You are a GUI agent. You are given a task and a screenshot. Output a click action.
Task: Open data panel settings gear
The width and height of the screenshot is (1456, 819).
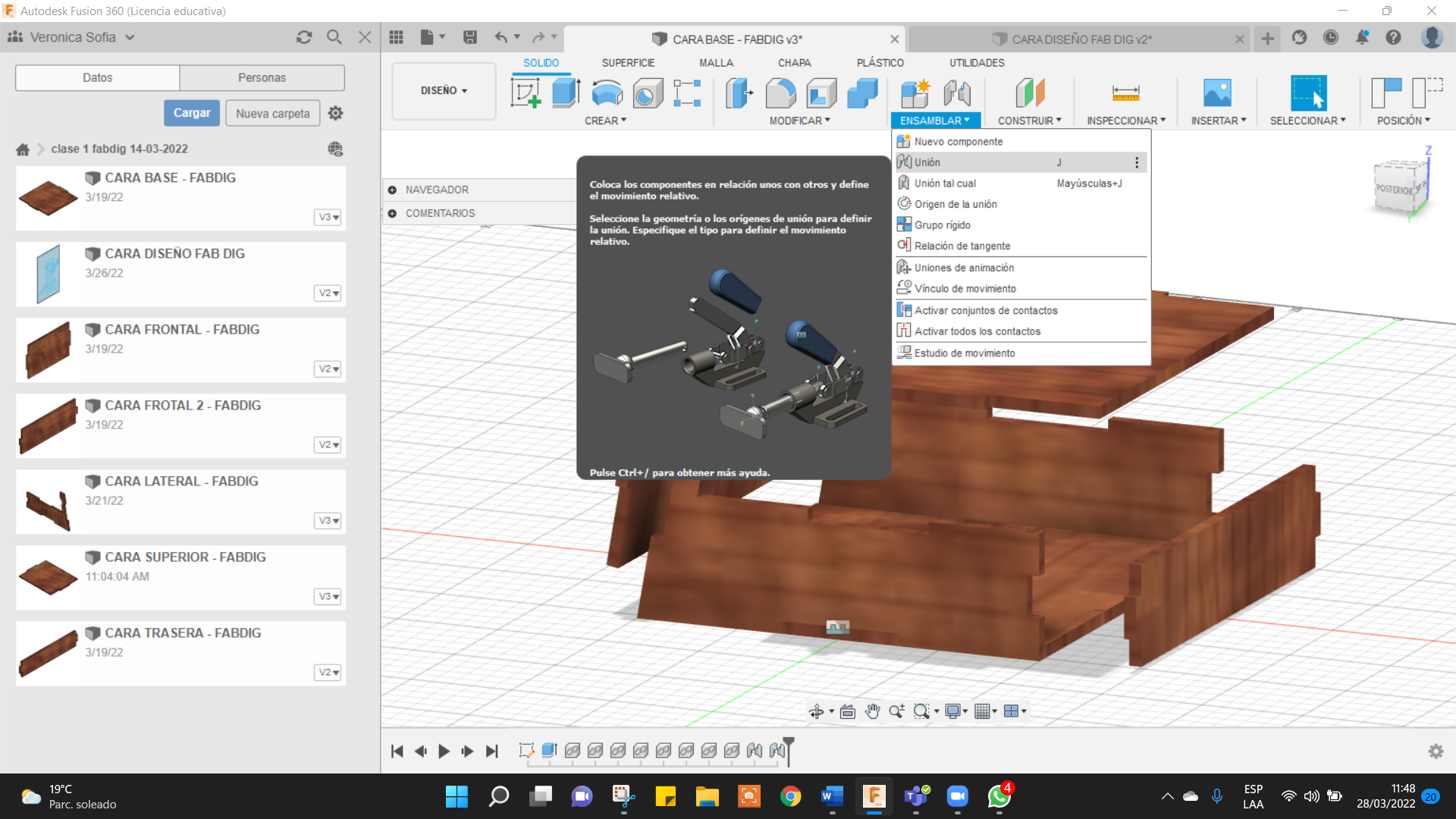336,113
